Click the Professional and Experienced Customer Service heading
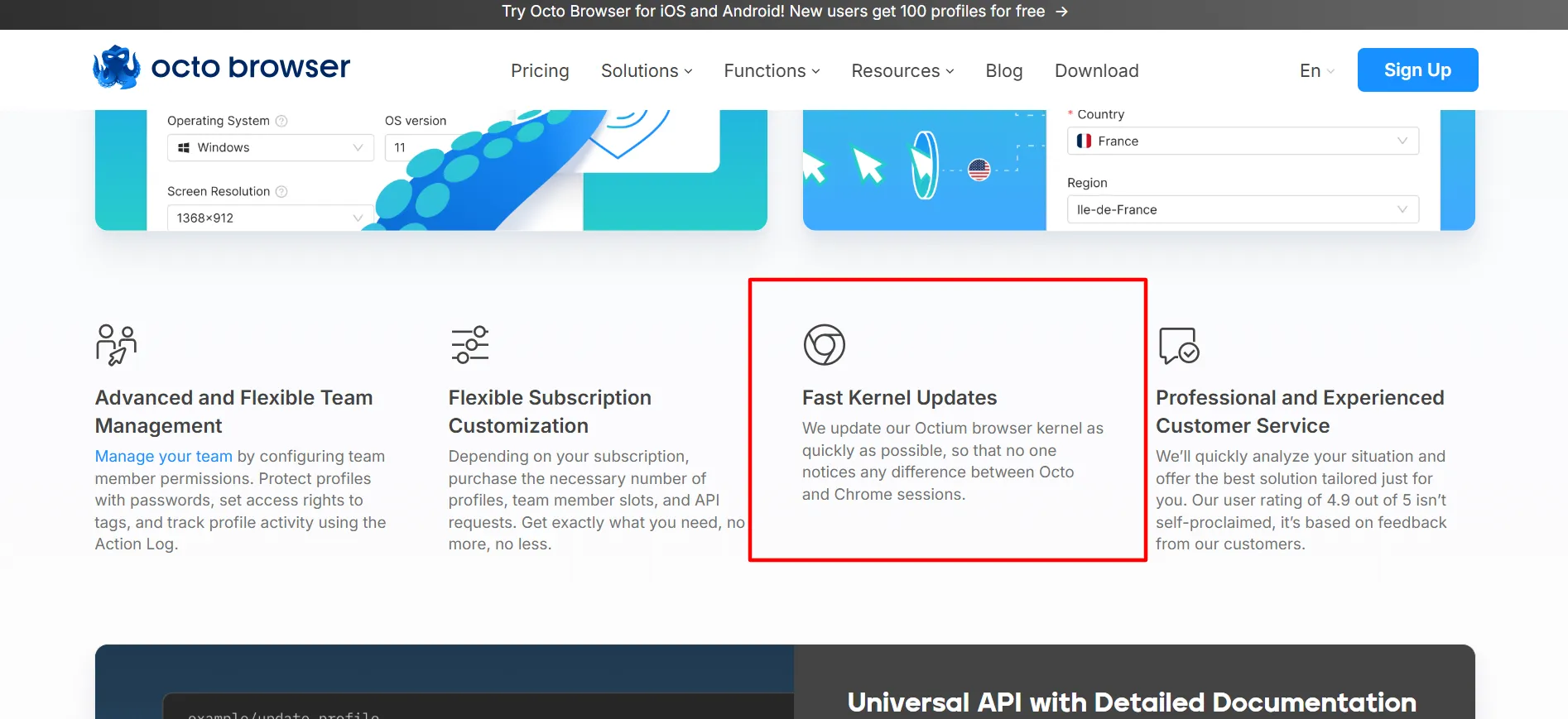The image size is (1568, 719). click(x=1300, y=412)
